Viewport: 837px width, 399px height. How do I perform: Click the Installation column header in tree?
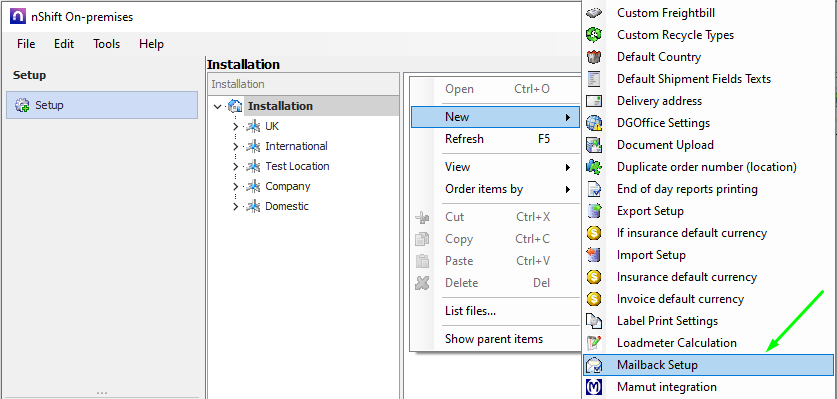[x=303, y=84]
